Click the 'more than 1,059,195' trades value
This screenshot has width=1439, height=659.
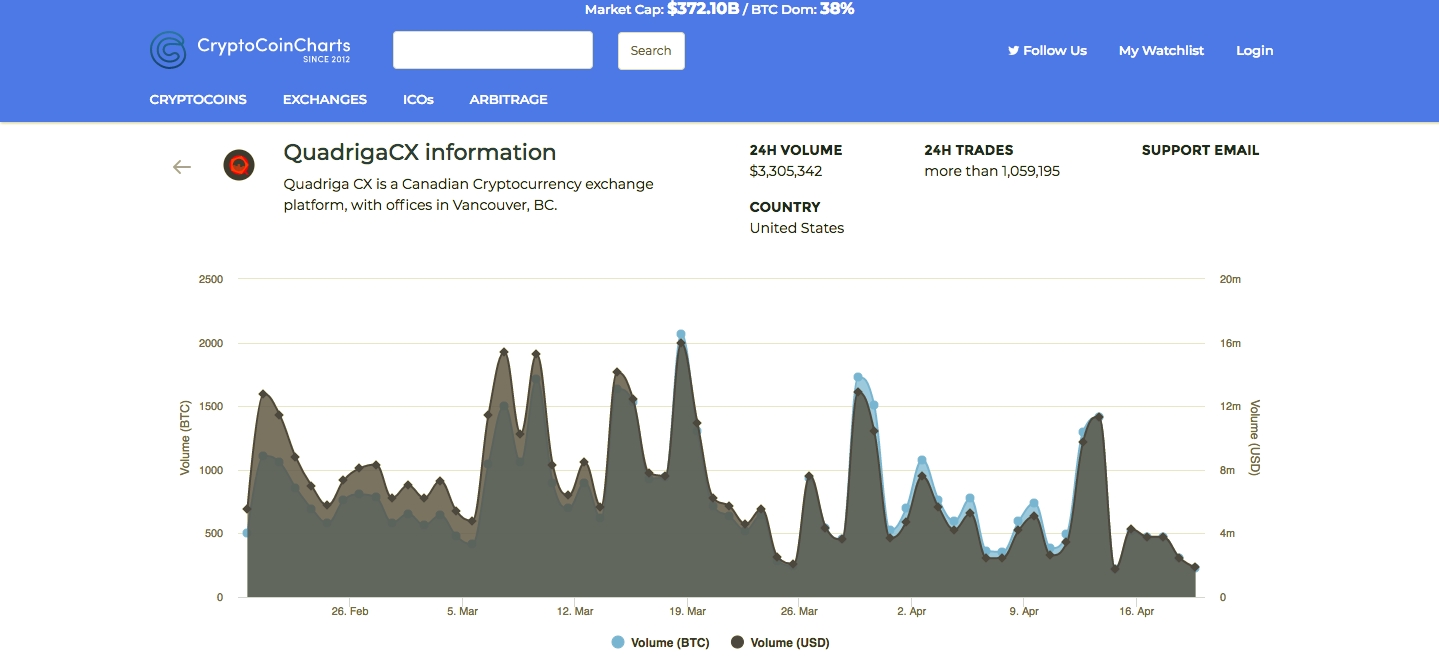[x=992, y=171]
